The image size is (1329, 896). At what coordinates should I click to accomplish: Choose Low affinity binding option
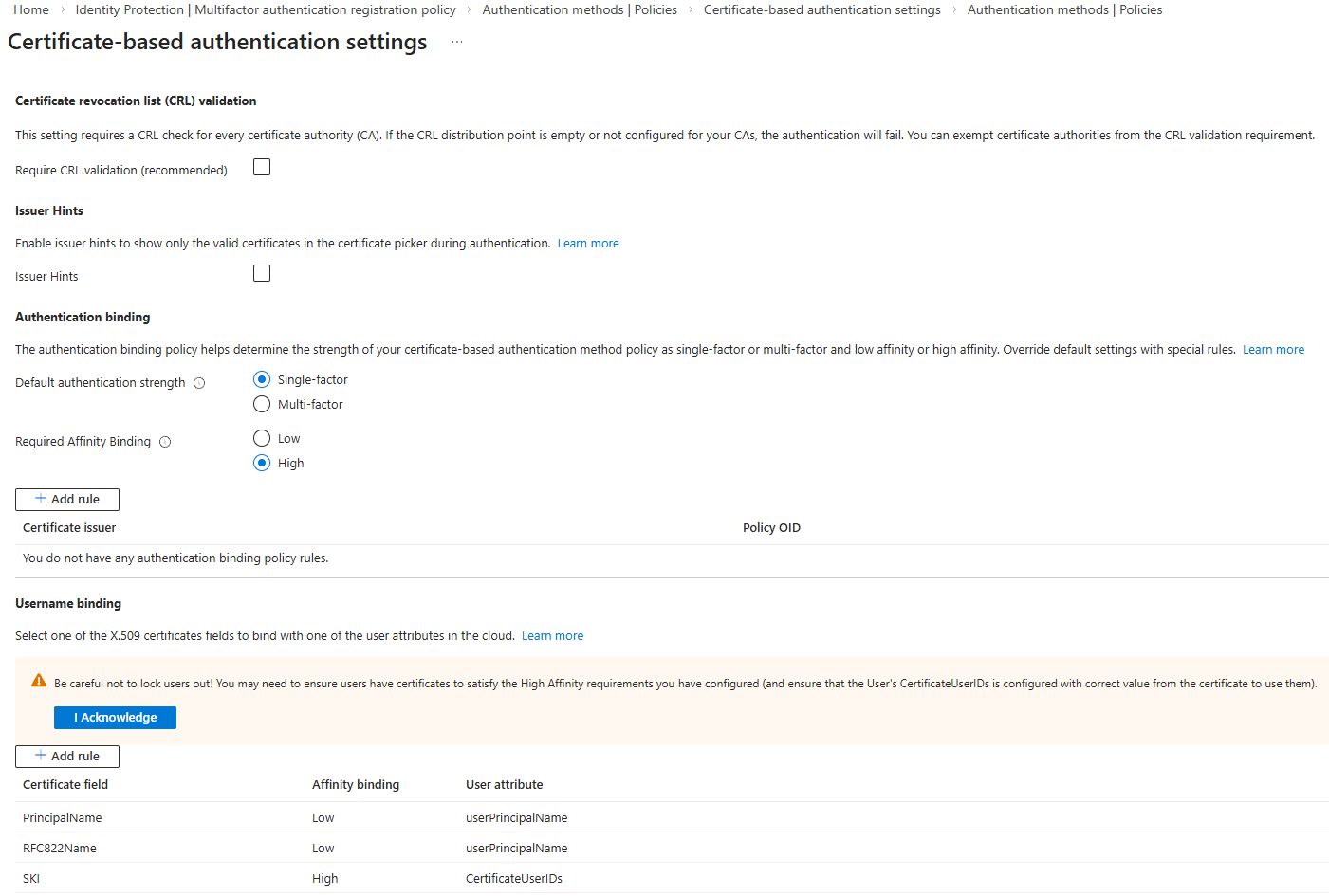[x=262, y=438]
